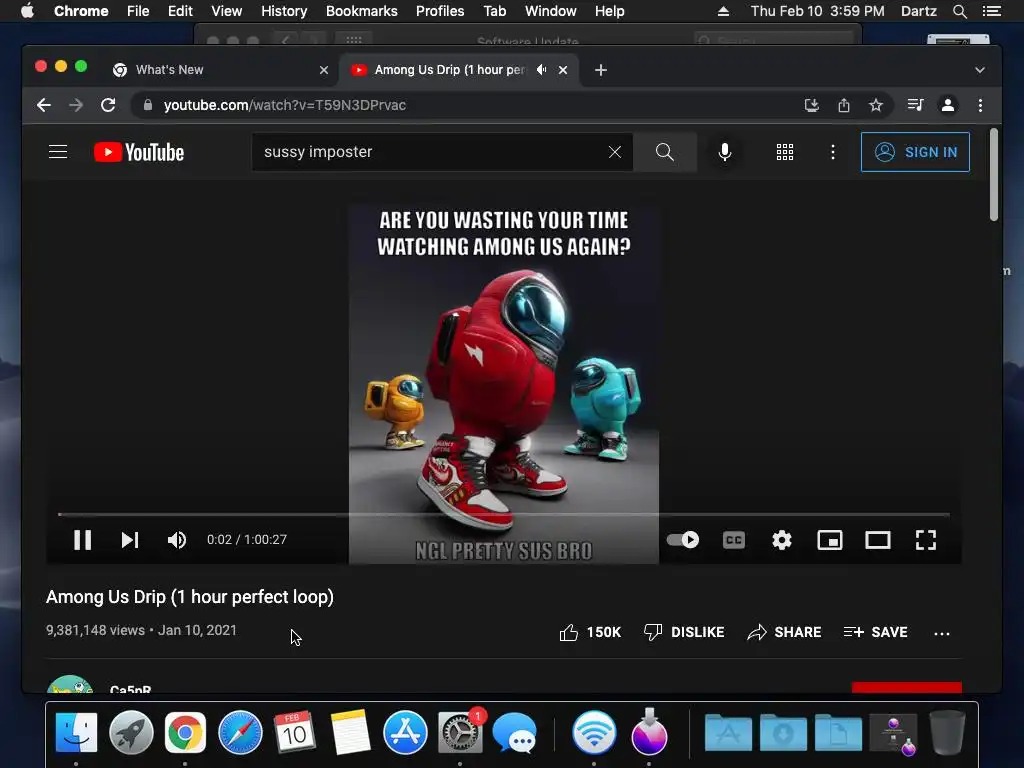Image resolution: width=1024 pixels, height=768 pixels.
Task: Share this page icon
Action: click(x=844, y=105)
